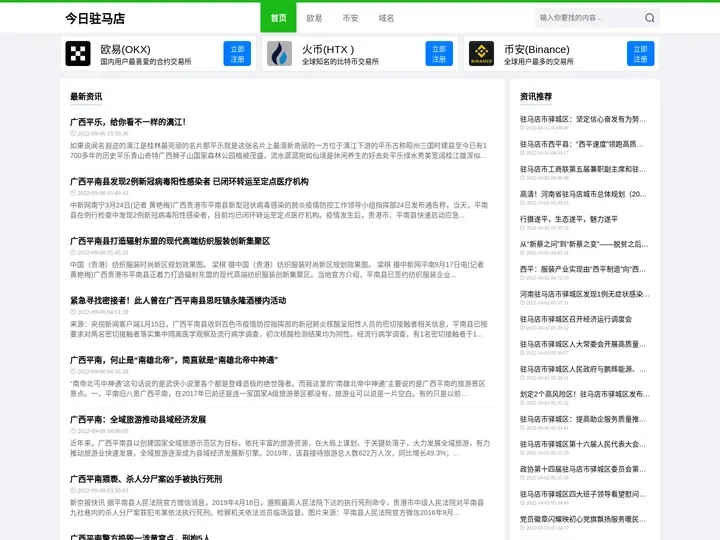Open article 广西平南县发现2例新冠病毒阳性感染者
Viewport: 720px width, 540px height.
[189, 181]
